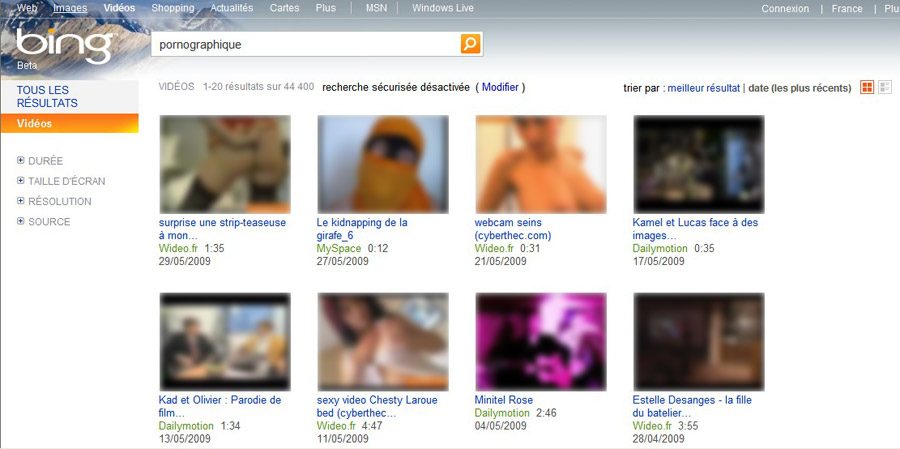Click the Connexion sign-in link
900x449 pixels.
785,9
